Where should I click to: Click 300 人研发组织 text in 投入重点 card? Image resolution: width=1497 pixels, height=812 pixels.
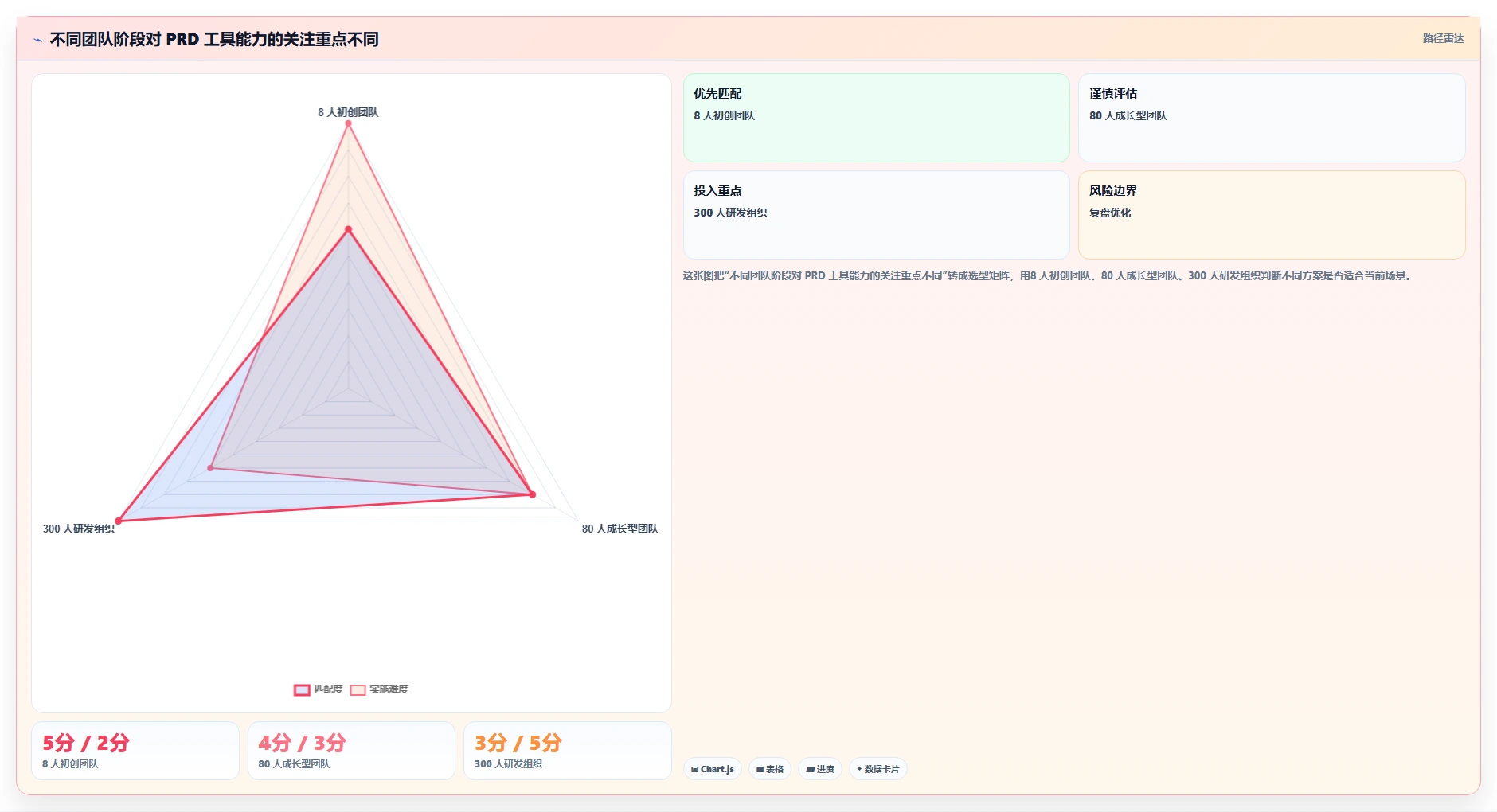(730, 213)
